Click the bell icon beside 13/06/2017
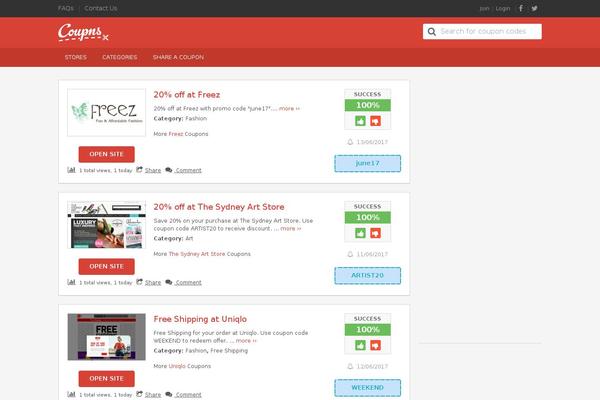The height and width of the screenshot is (400, 600). pyautogui.click(x=350, y=142)
